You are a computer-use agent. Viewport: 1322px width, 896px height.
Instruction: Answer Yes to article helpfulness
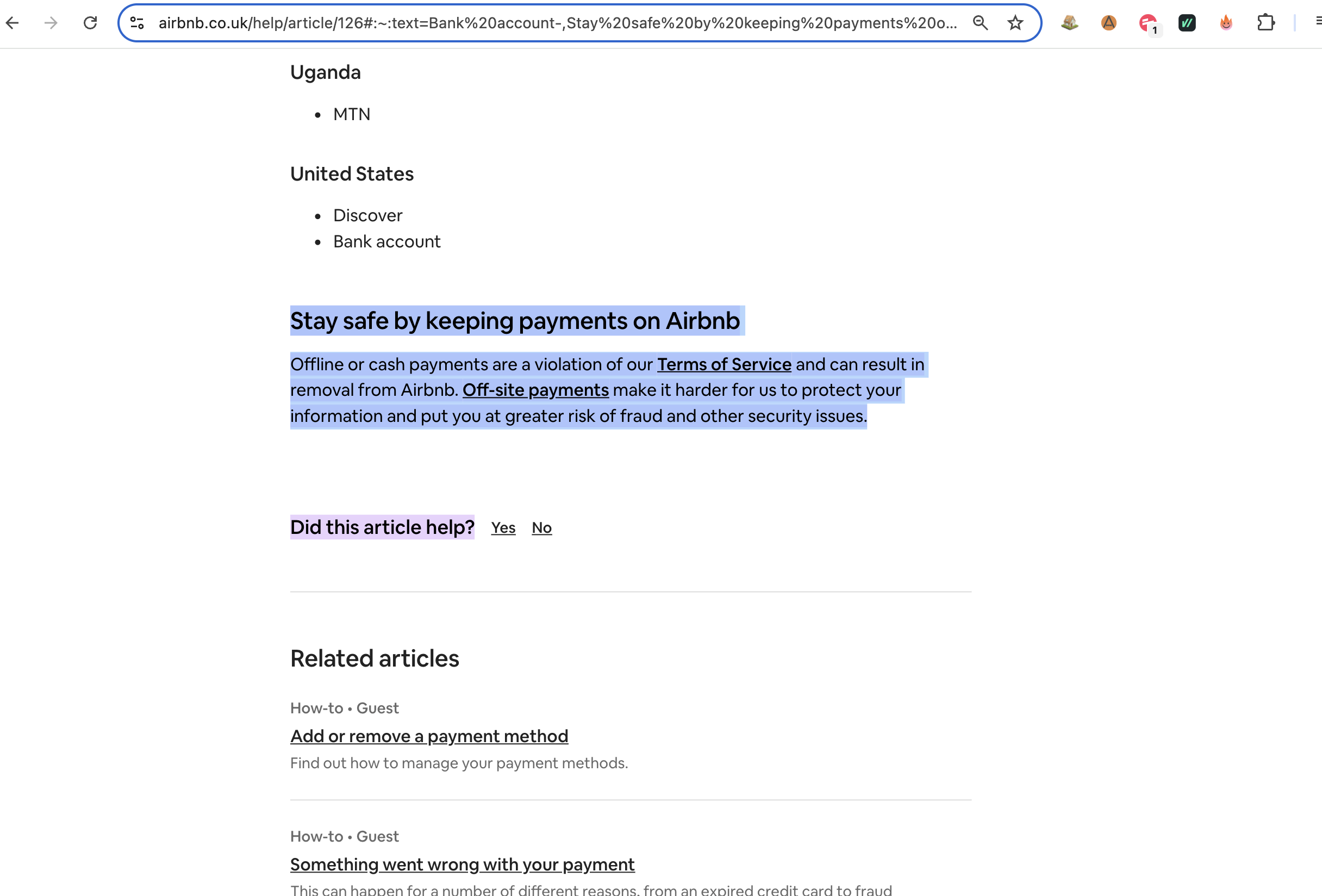click(x=503, y=528)
